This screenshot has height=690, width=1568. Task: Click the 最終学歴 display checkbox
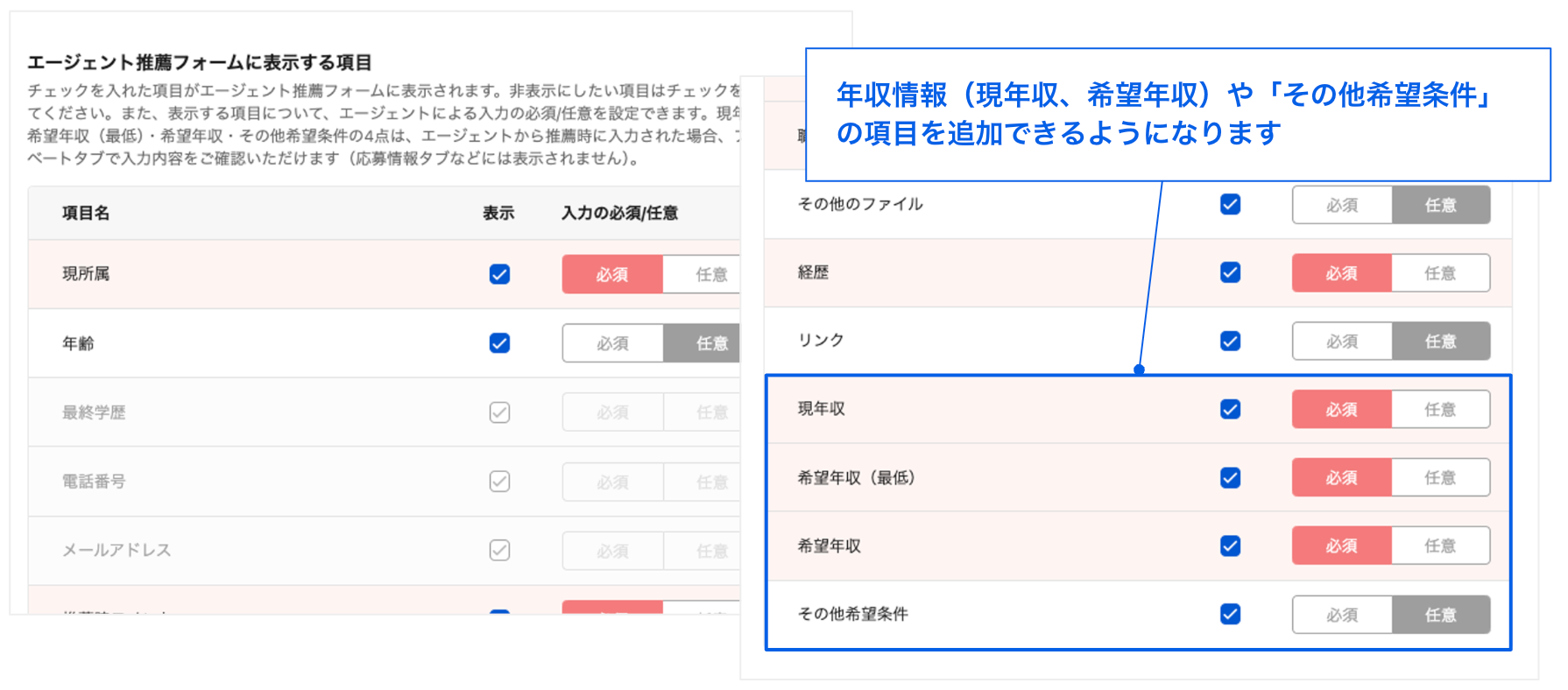499,412
